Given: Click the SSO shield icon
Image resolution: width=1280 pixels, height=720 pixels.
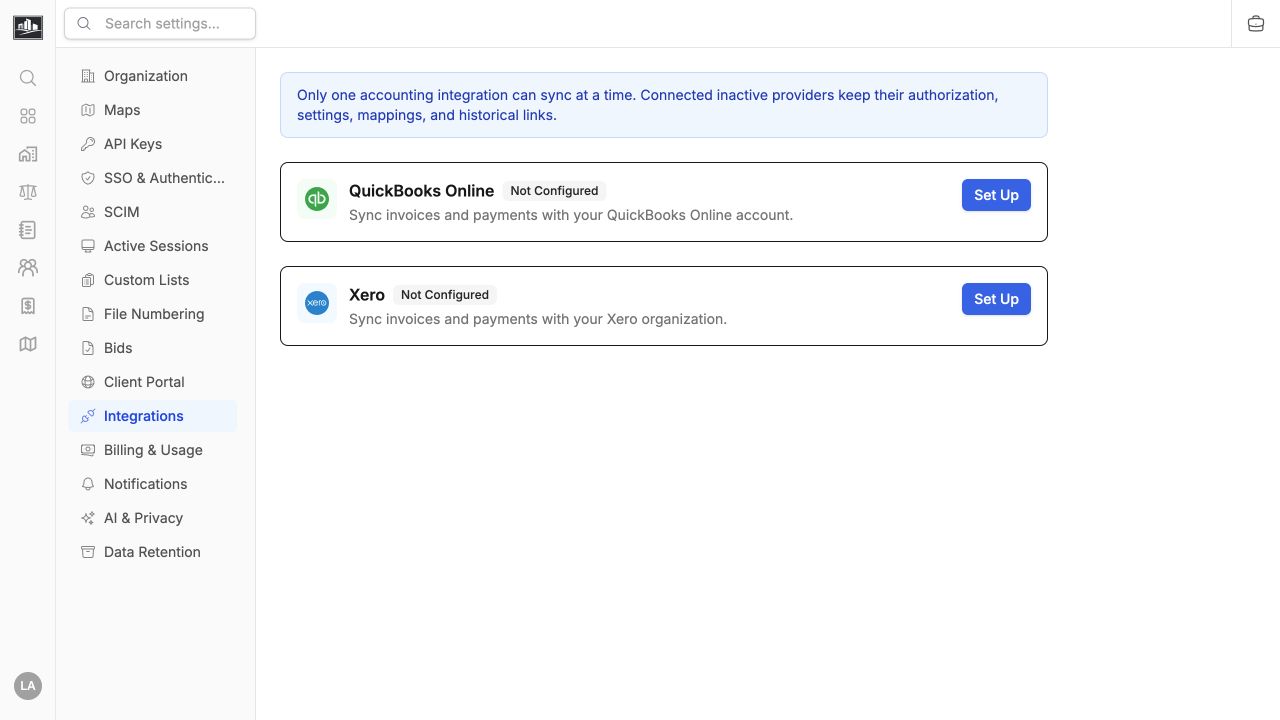Looking at the screenshot, I should [x=88, y=178].
